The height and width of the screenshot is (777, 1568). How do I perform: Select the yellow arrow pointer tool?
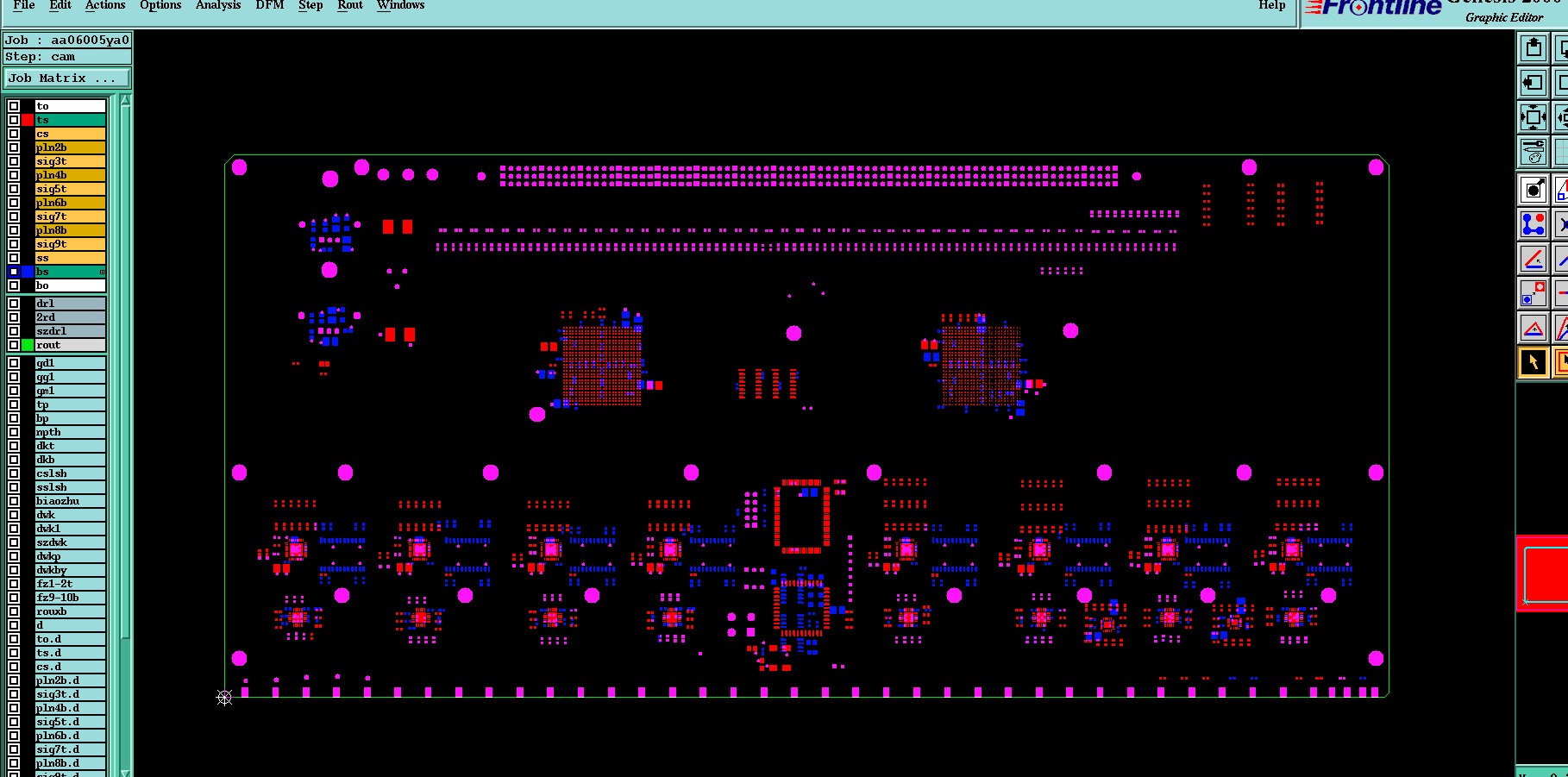point(1533,362)
